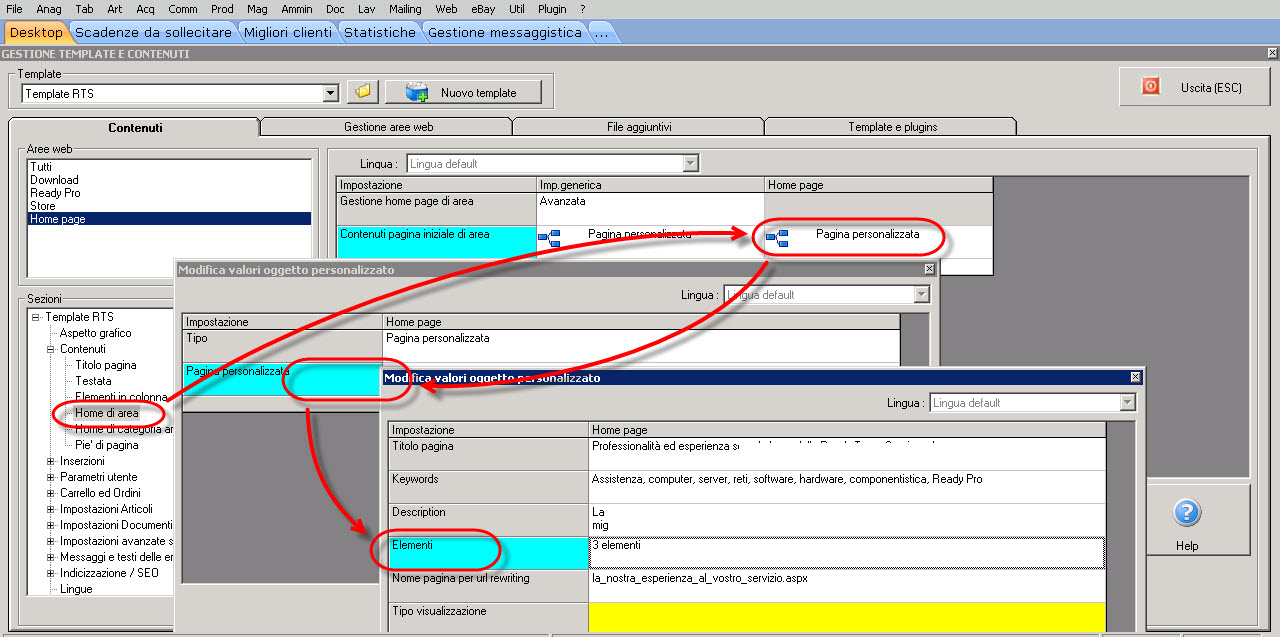Close the front Modifica valori dialog
The image size is (1280, 637).
[x=1135, y=377]
